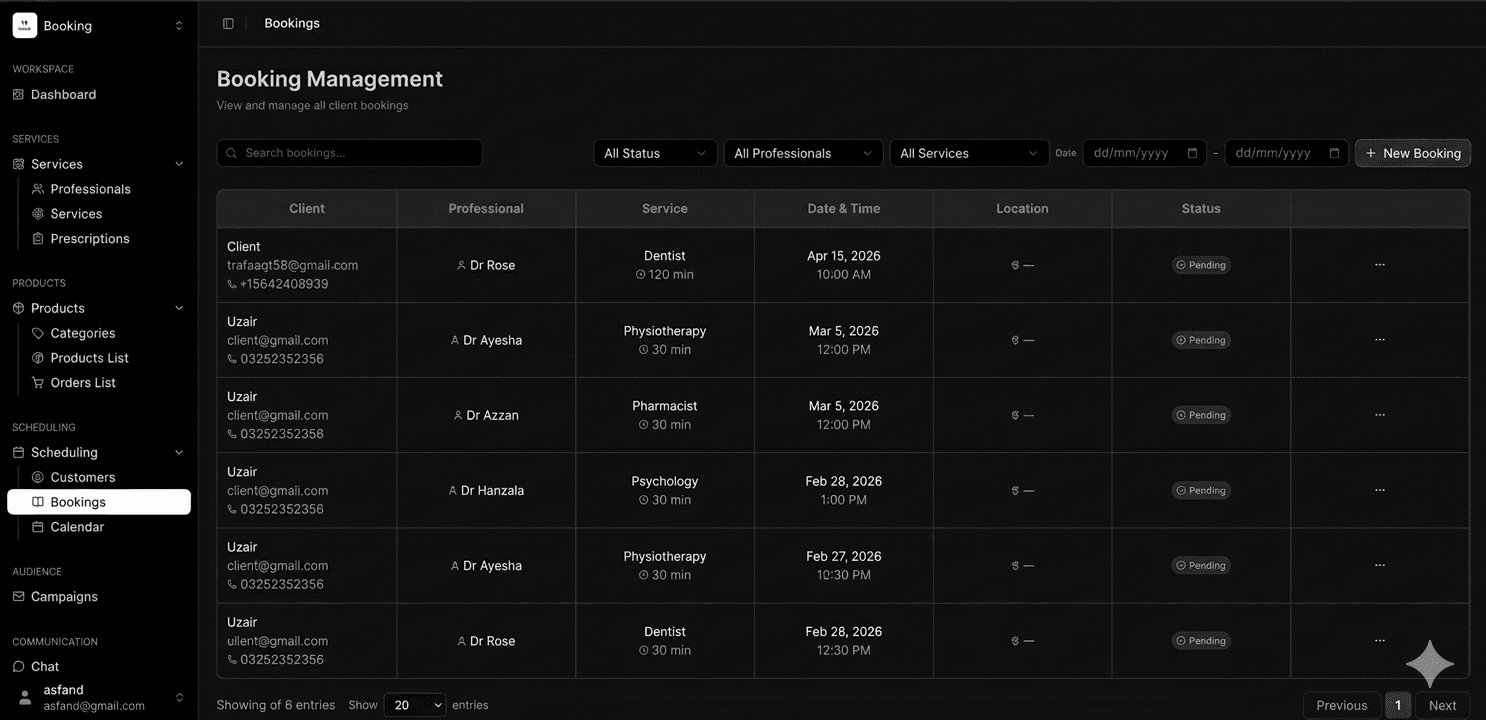The width and height of the screenshot is (1486, 720).
Task: Go to Calendar in the sidebar
Action: 77,527
